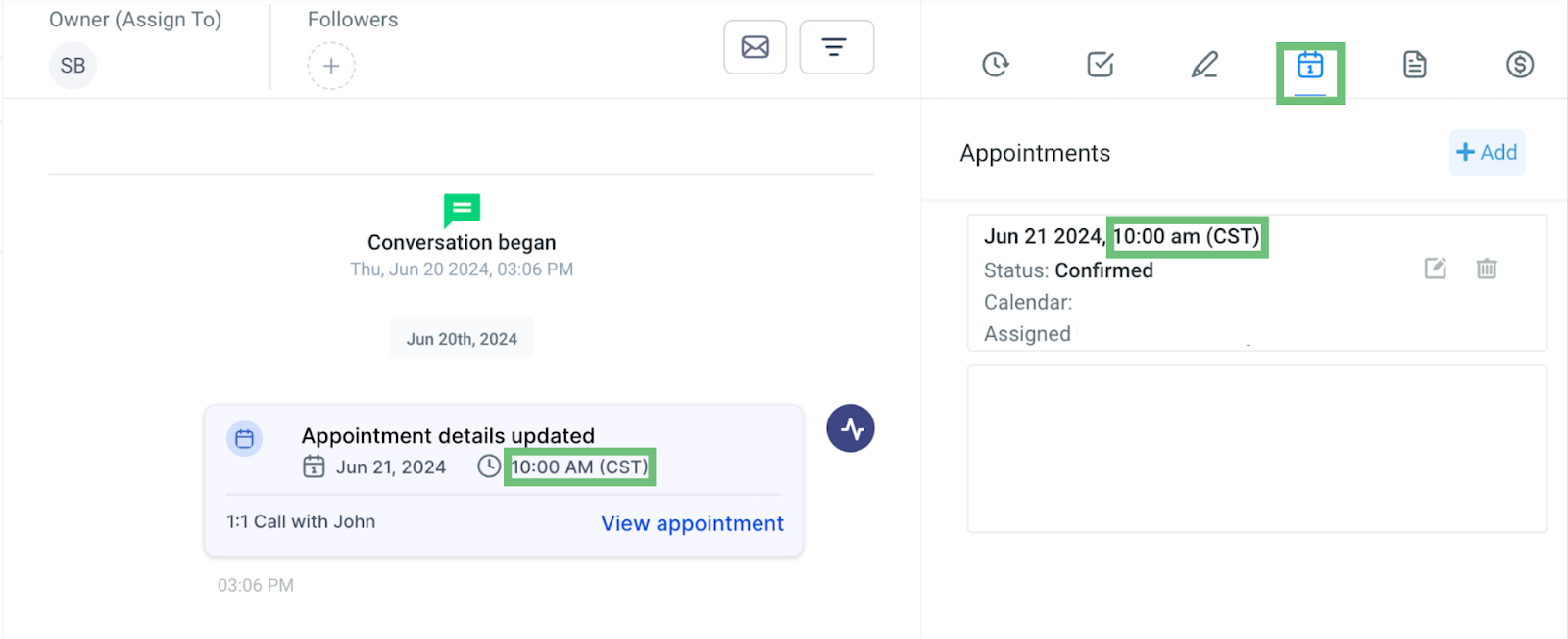The width and height of the screenshot is (1568, 639).
Task: Switch to the tasks checkbox tab
Action: 1101,65
